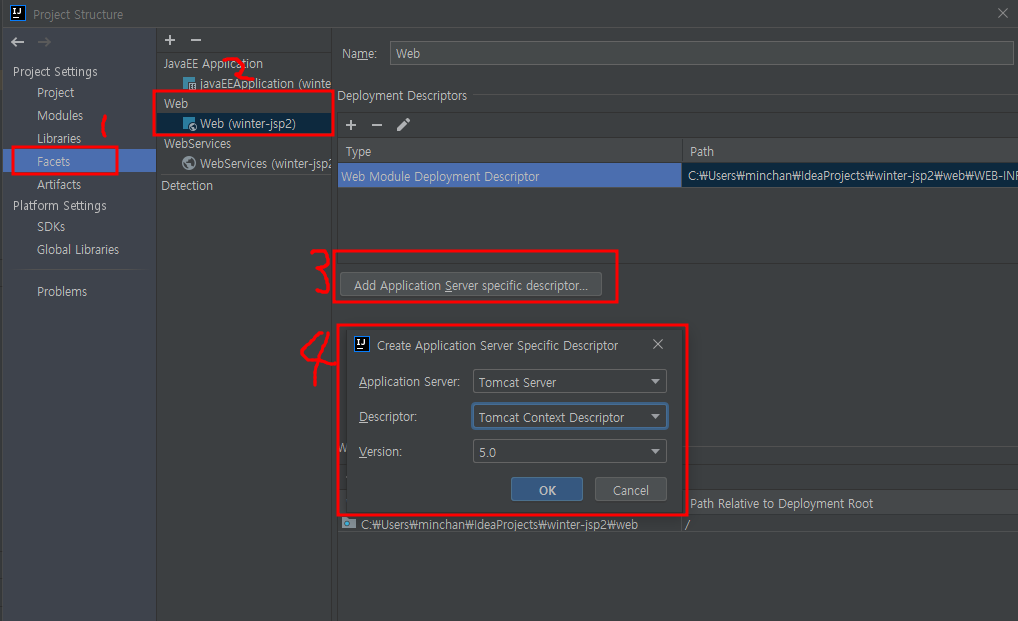Open the Libraries settings
Viewport: 1018px width, 621px height.
[59, 139]
